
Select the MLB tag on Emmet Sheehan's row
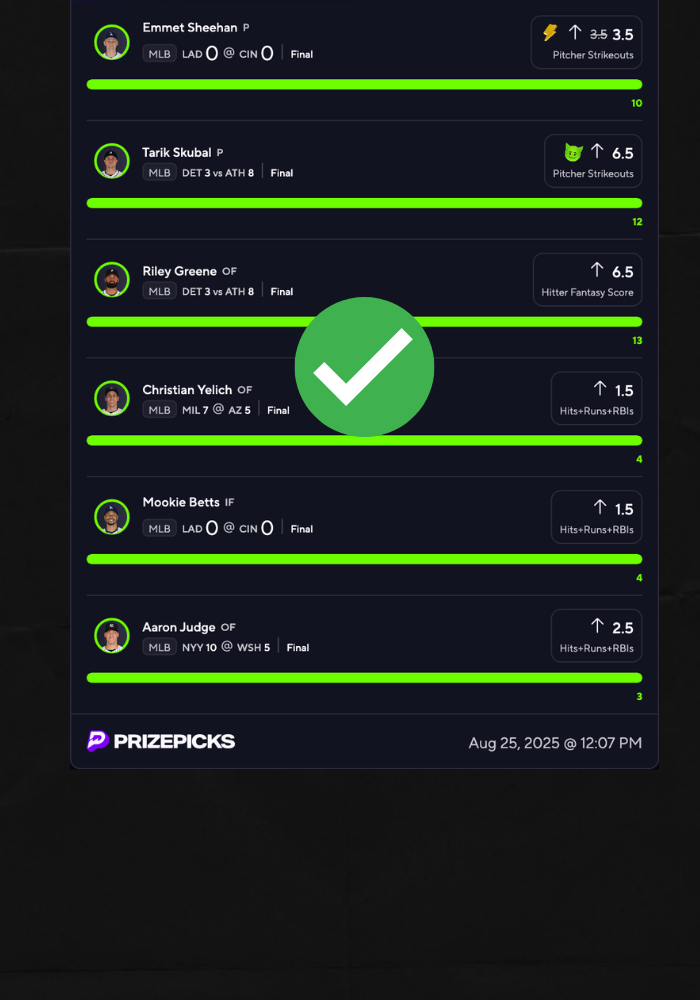tap(159, 54)
